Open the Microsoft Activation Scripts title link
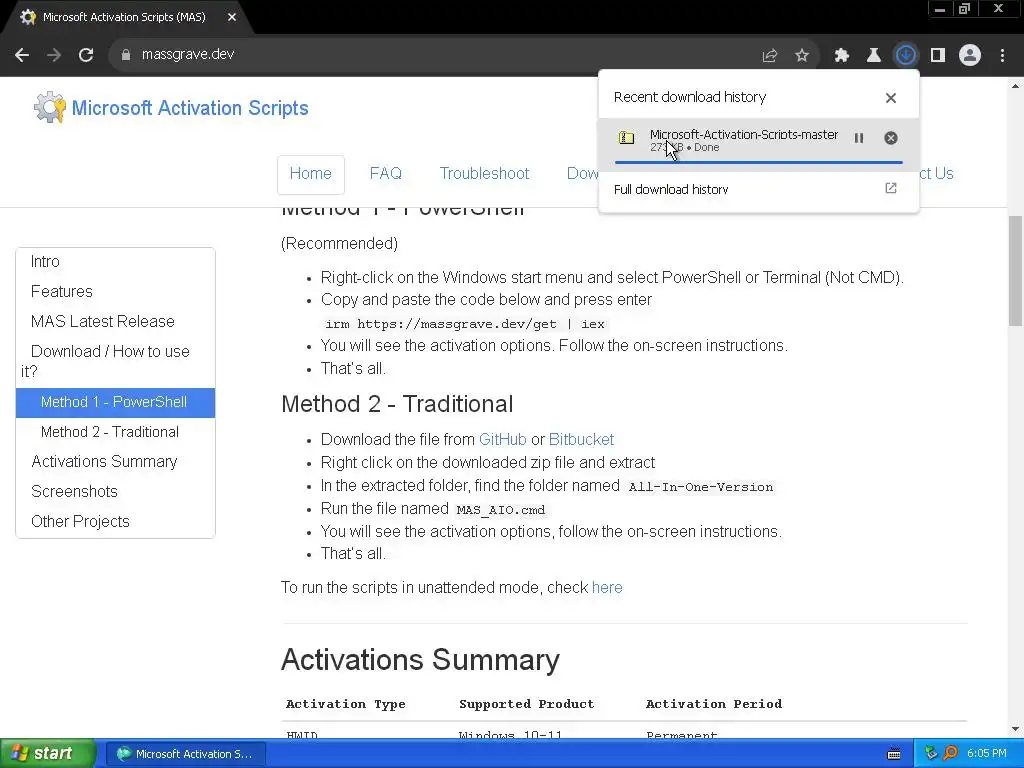The image size is (1024, 768). [x=189, y=108]
